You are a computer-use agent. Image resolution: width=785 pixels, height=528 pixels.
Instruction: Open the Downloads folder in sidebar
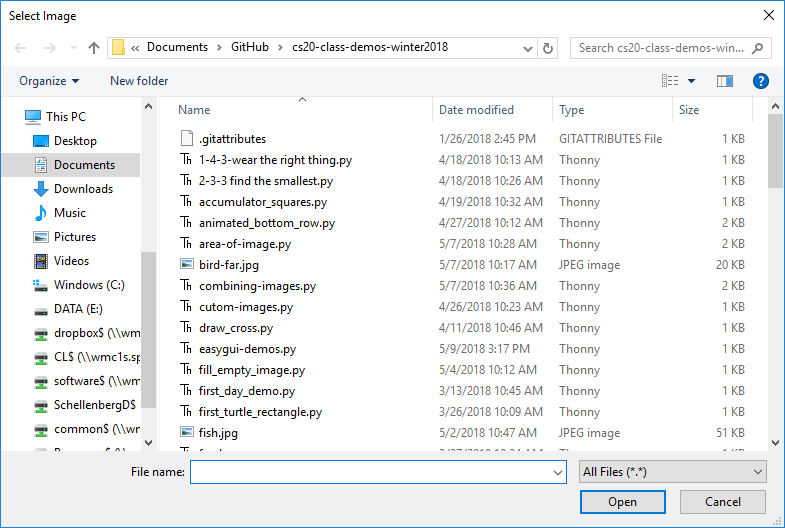83,189
